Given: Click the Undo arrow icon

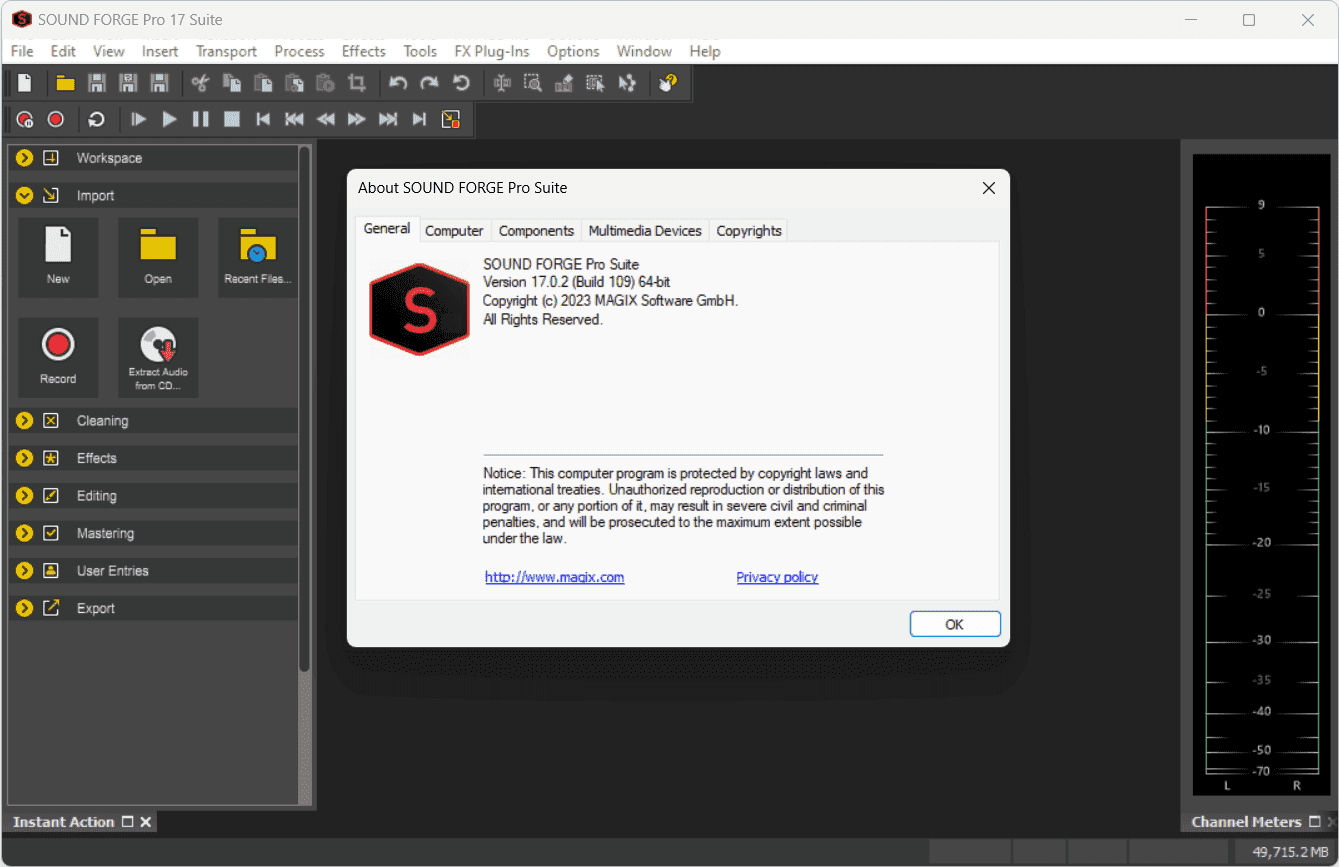Looking at the screenshot, I should pos(398,83).
